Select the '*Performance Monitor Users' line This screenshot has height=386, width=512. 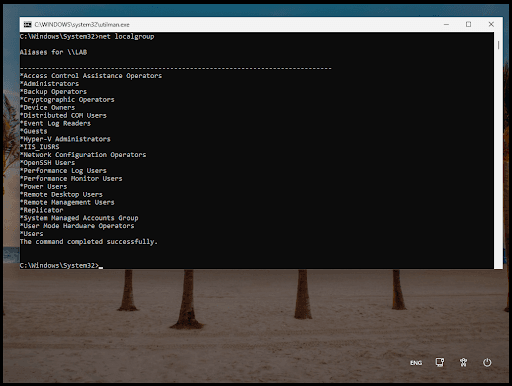pos(71,179)
